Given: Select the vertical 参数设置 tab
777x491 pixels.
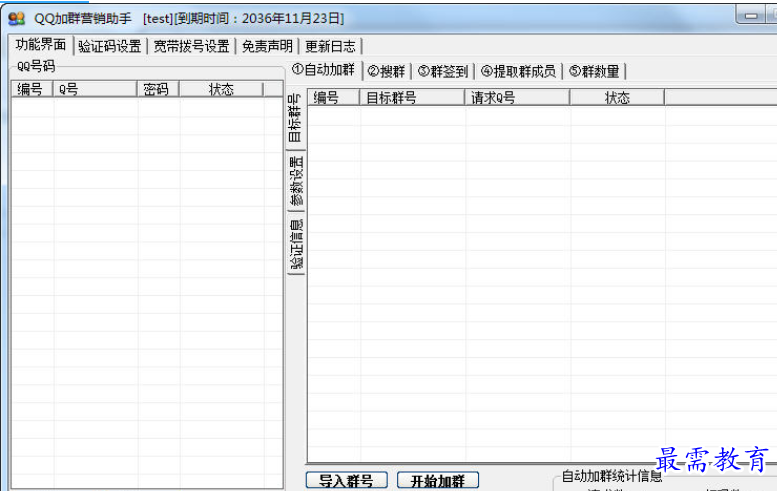Looking at the screenshot, I should [x=296, y=181].
